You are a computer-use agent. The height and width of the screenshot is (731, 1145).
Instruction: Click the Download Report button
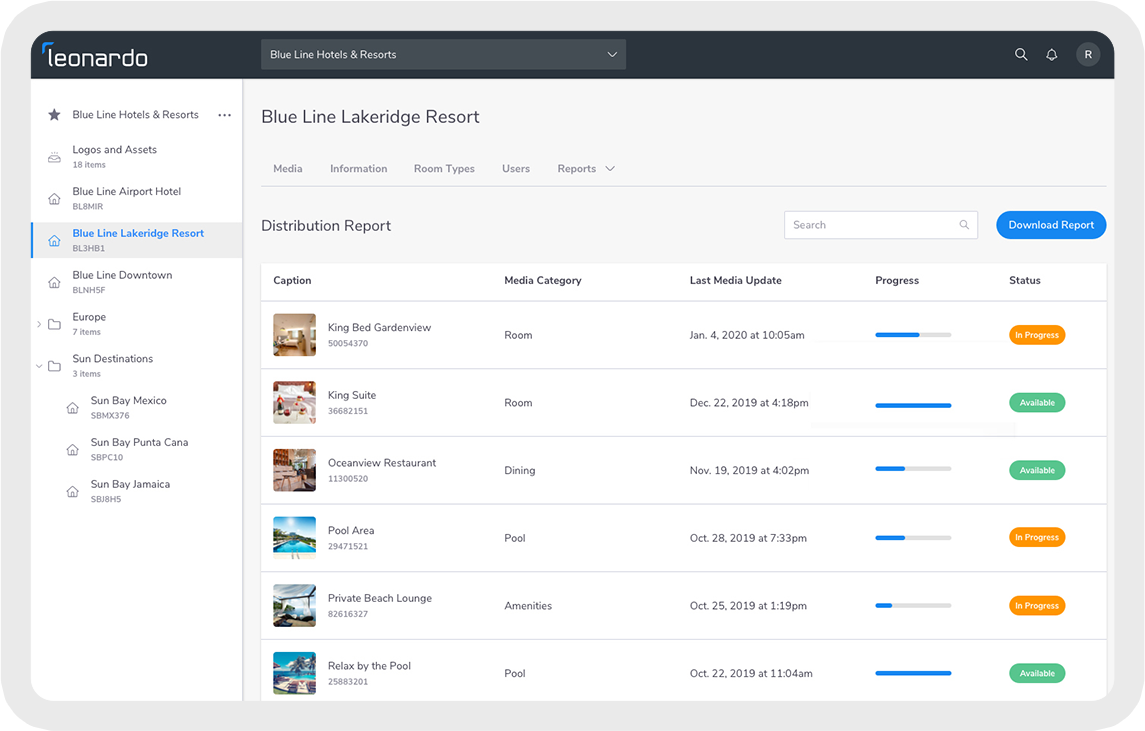tap(1051, 225)
